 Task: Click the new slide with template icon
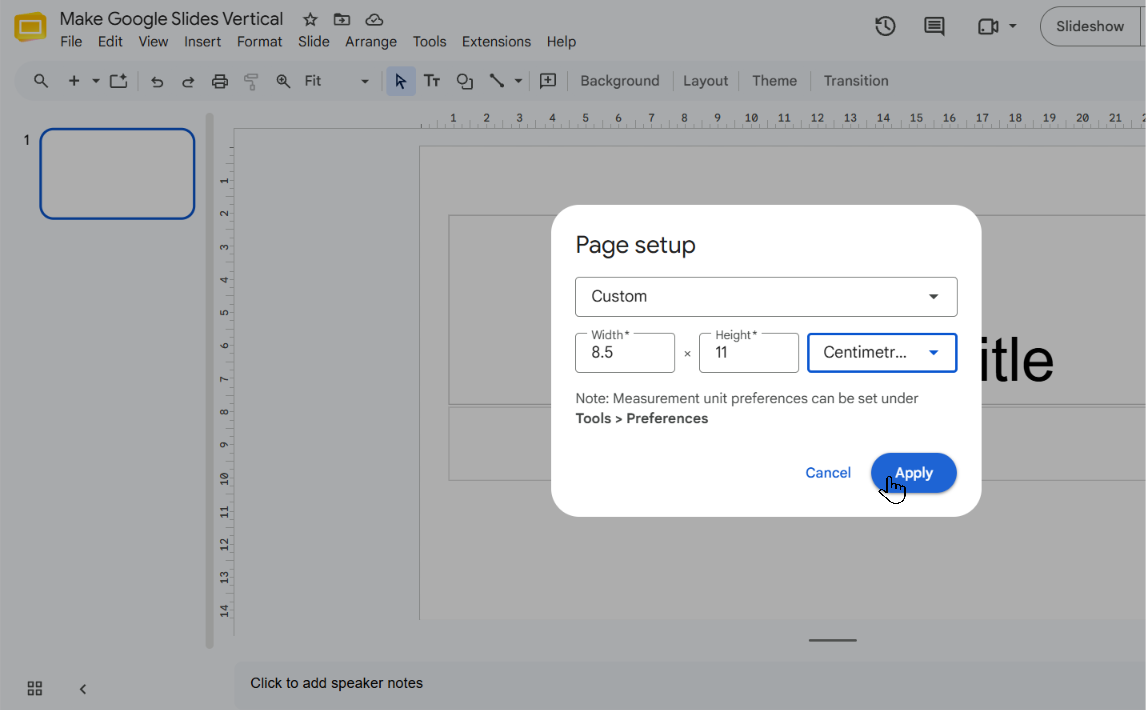(118, 81)
